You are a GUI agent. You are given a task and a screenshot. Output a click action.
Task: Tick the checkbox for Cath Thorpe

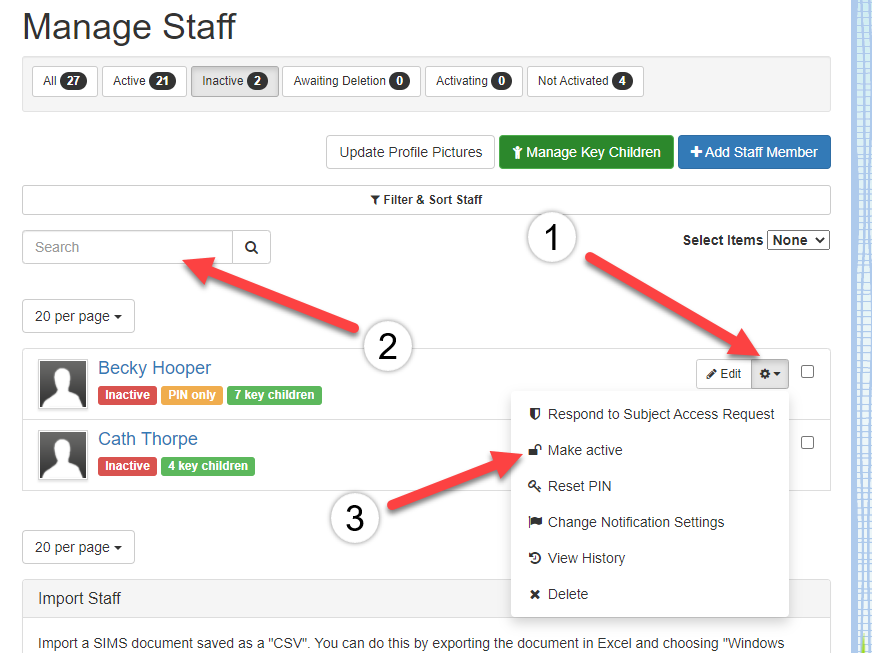click(808, 442)
